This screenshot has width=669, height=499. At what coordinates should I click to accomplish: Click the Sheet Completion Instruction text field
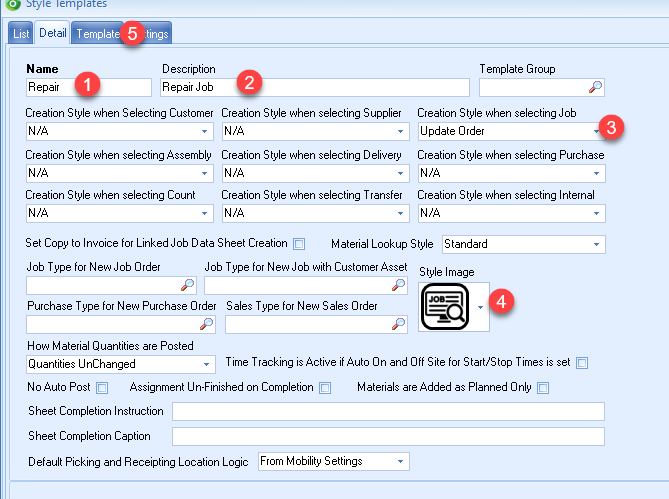coord(388,412)
